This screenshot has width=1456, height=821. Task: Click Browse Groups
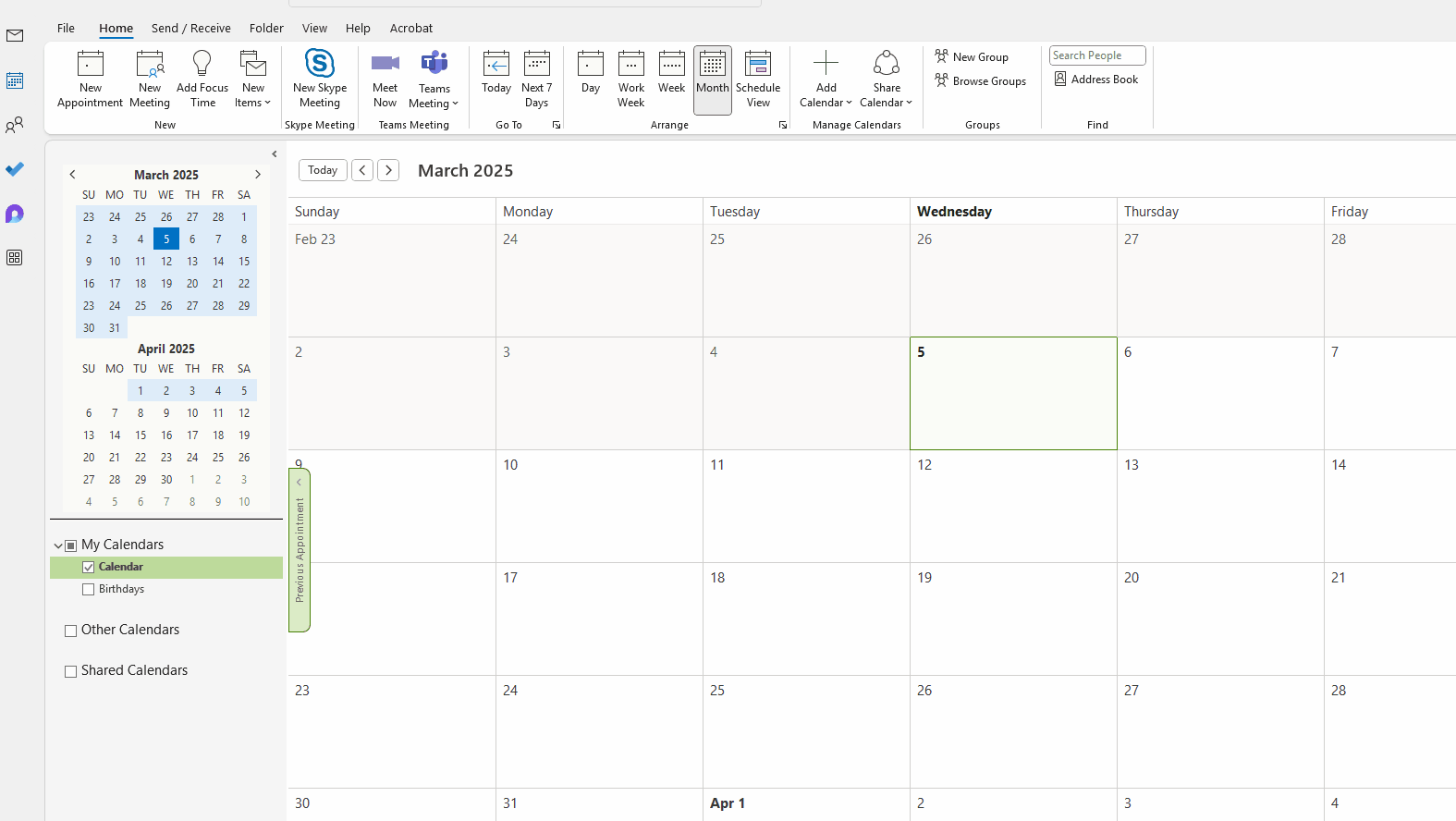coord(981,81)
